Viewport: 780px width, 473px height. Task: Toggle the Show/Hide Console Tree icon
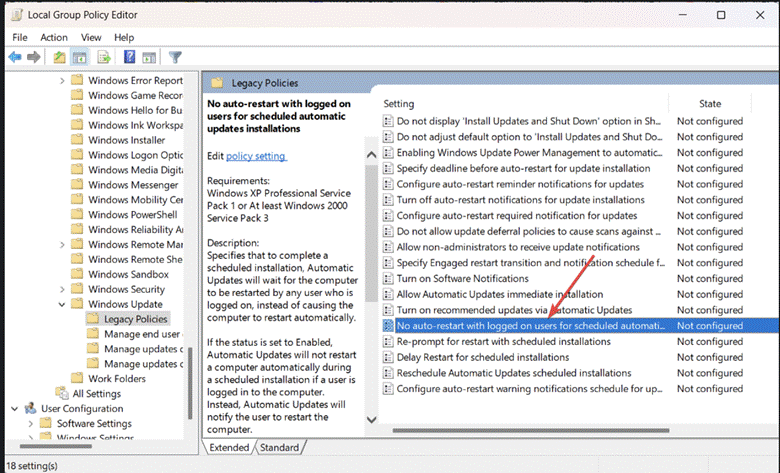tap(80, 57)
